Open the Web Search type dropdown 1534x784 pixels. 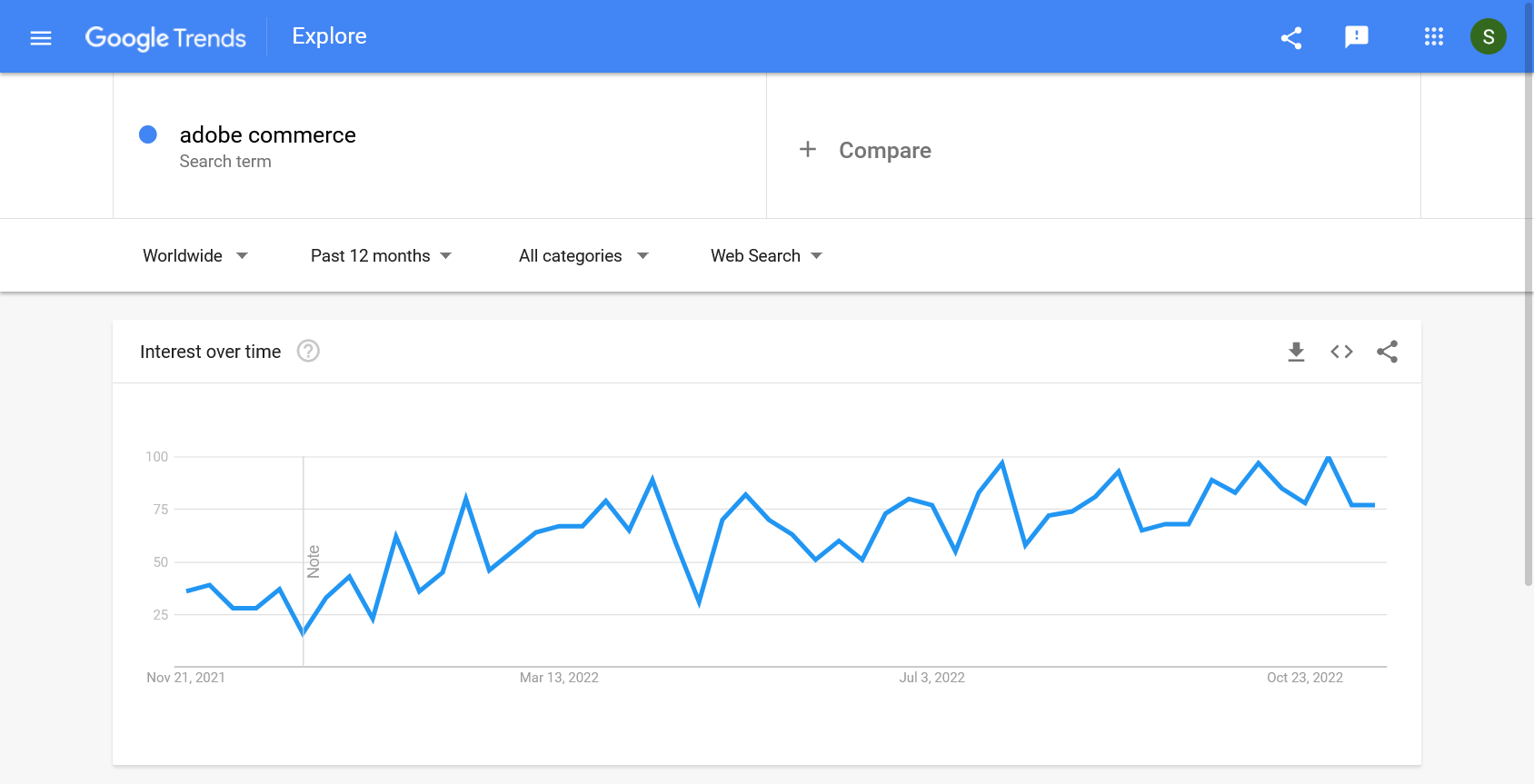pyautogui.click(x=766, y=256)
